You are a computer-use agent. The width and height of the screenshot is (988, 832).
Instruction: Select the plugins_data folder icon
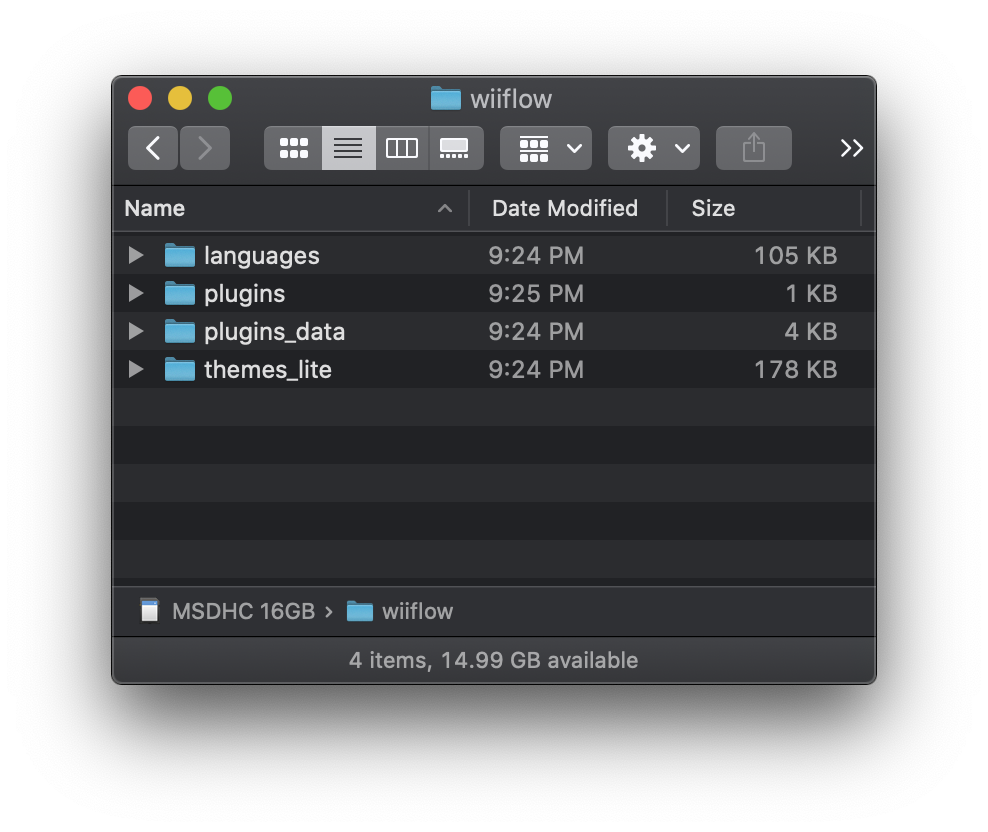click(180, 331)
